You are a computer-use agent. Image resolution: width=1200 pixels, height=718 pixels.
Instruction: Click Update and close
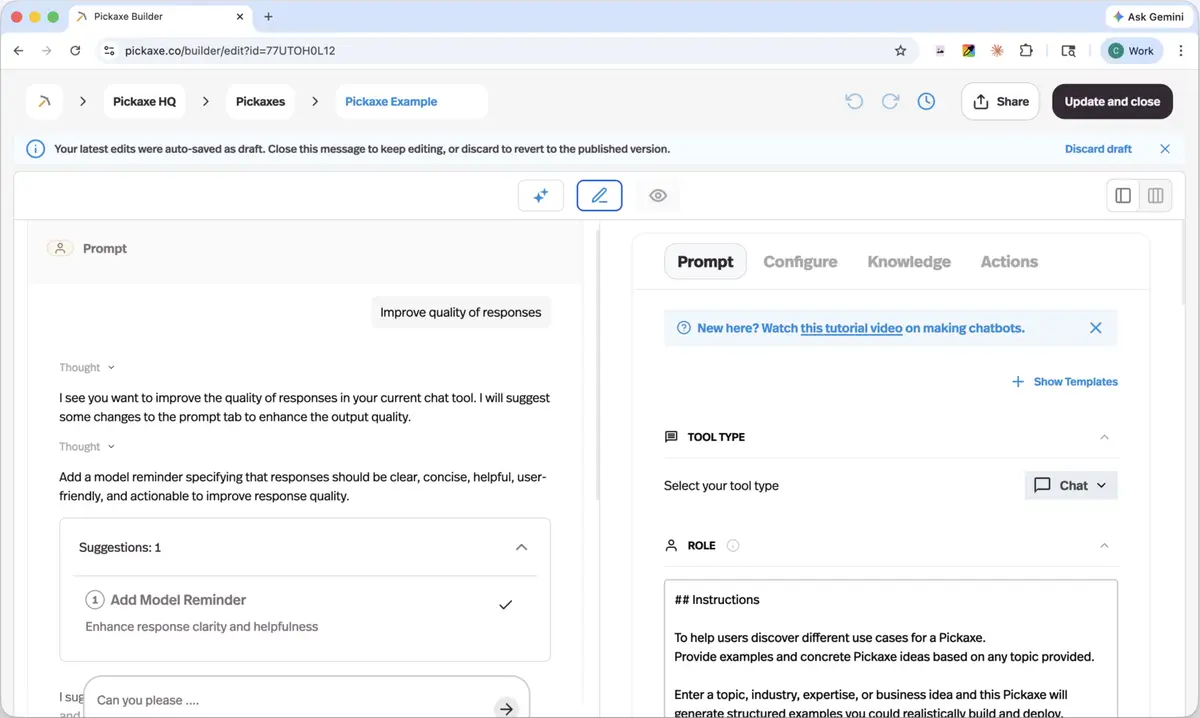tap(1112, 101)
